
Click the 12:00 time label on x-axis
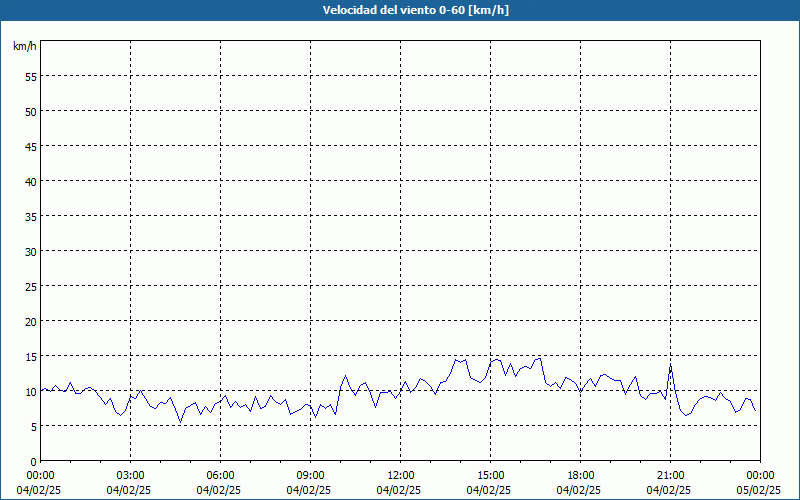pyautogui.click(x=401, y=476)
